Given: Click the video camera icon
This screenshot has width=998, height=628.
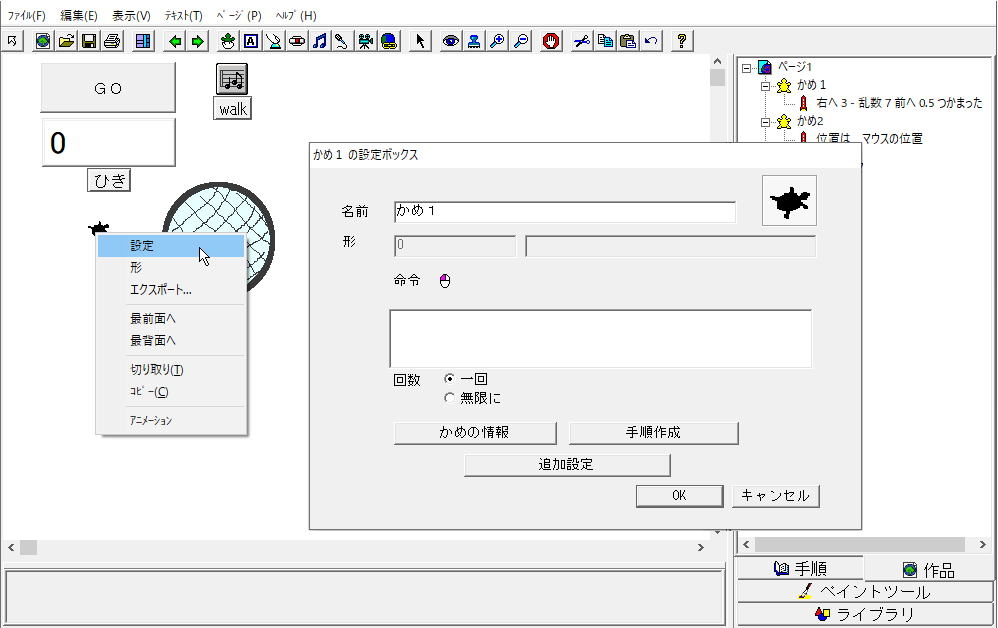Looking at the screenshot, I should click(365, 41).
